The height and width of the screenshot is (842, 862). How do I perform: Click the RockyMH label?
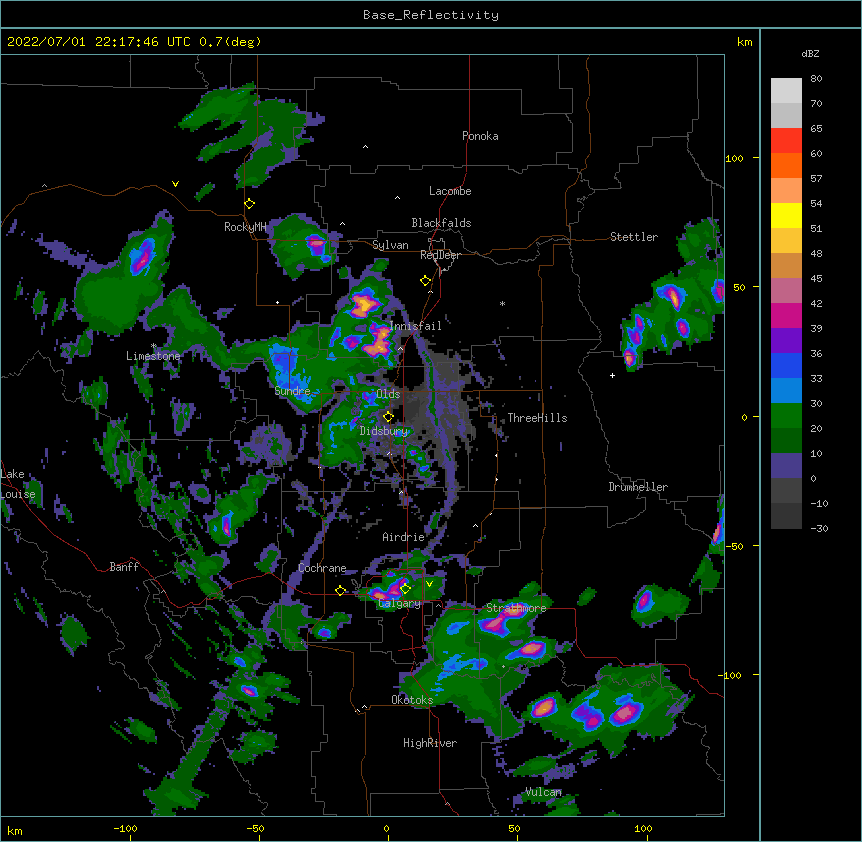pos(245,227)
